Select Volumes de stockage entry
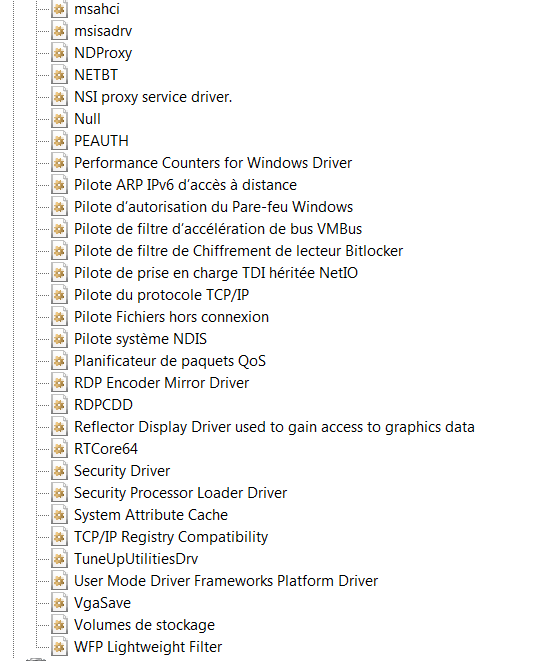 [144, 625]
